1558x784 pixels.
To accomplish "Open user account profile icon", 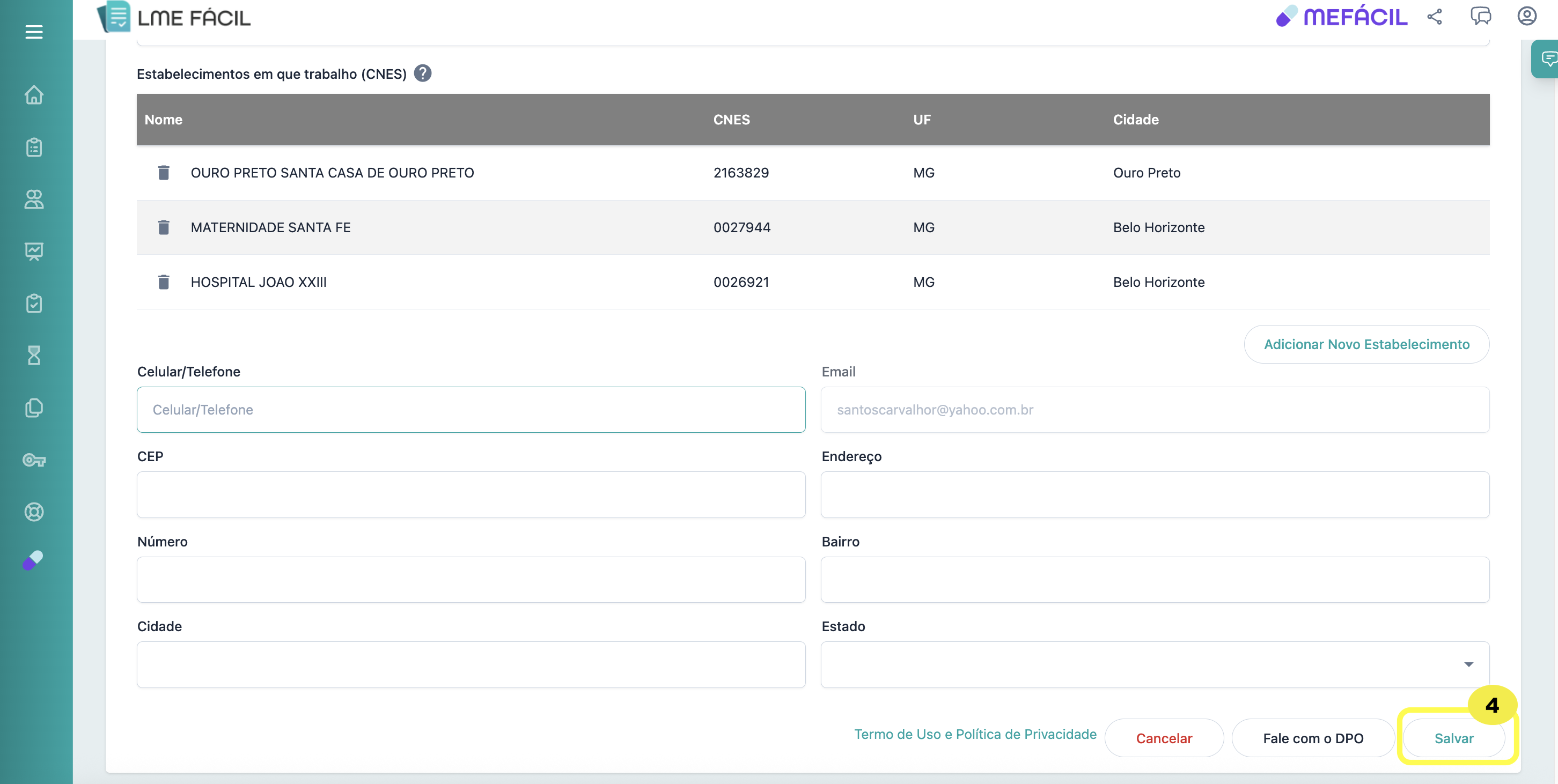I will (1526, 16).
